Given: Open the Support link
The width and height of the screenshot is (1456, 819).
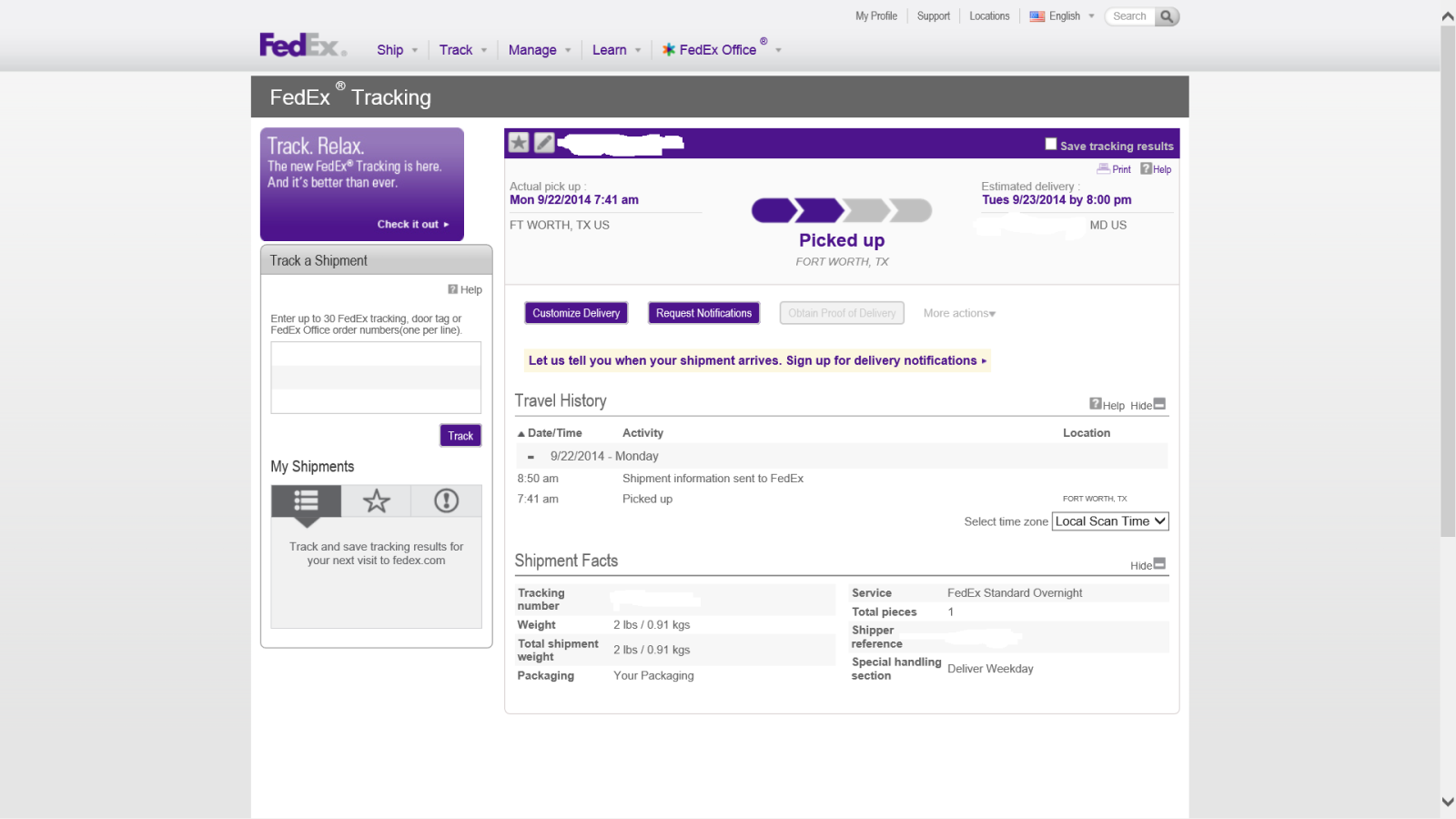Looking at the screenshot, I should point(934,16).
